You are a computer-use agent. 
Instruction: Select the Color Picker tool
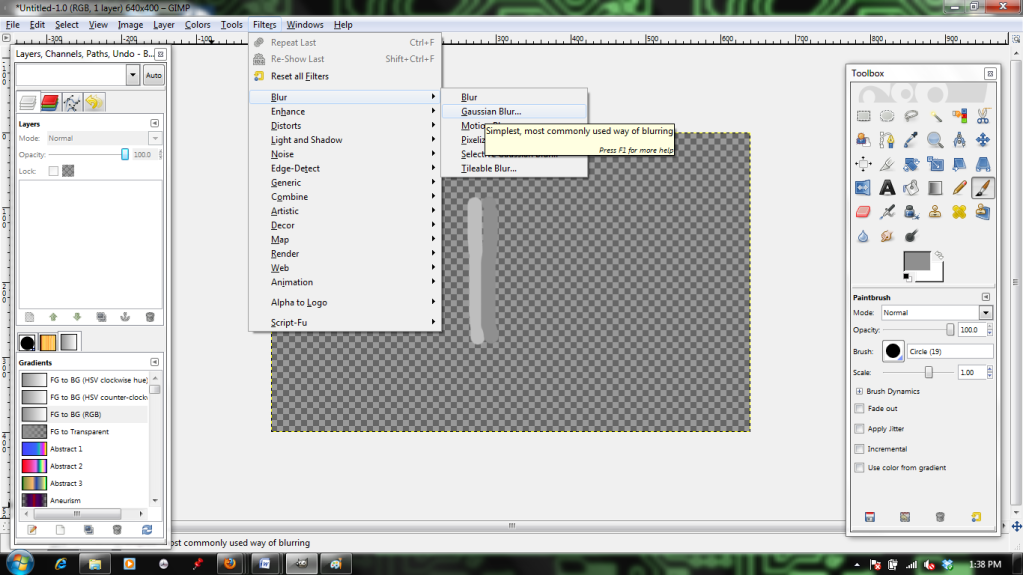pos(911,140)
